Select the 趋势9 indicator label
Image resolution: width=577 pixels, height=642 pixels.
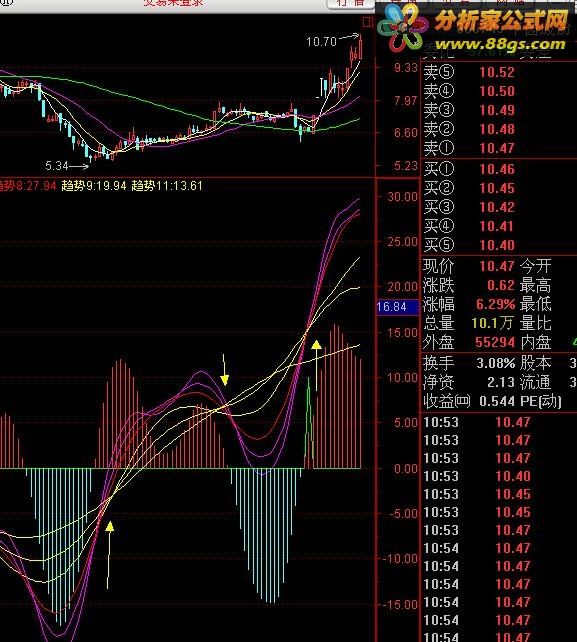click(x=94, y=186)
